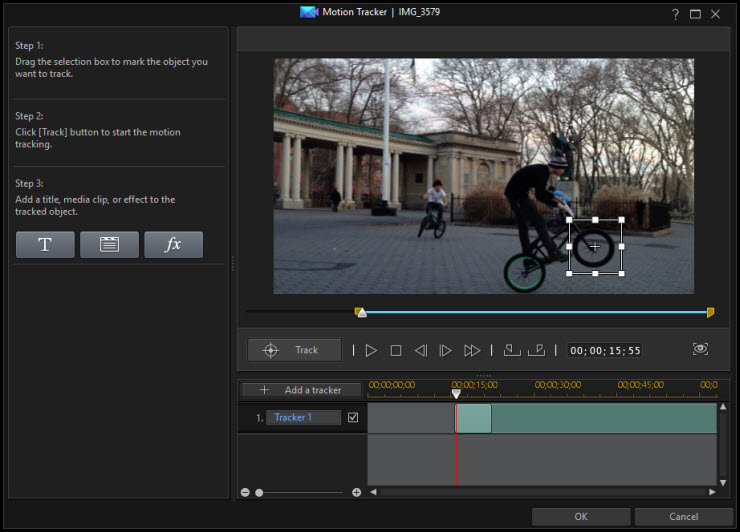740x532 pixels.
Task: Click the Track button to start tracking
Action: (294, 350)
